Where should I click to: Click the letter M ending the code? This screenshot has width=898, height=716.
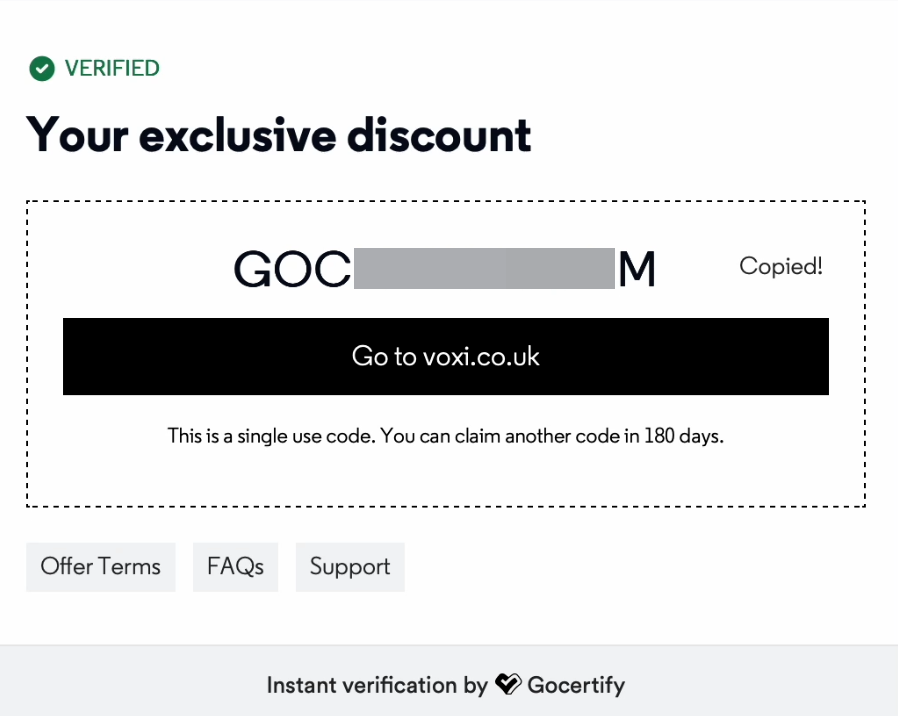pos(637,269)
